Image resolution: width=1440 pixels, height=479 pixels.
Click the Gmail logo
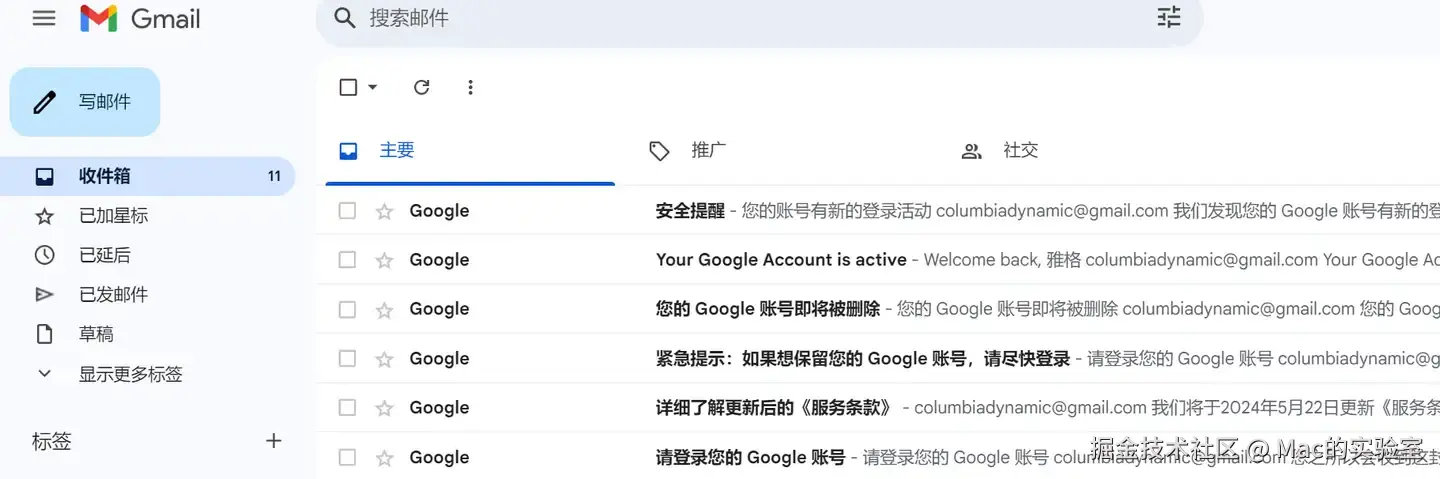140,18
